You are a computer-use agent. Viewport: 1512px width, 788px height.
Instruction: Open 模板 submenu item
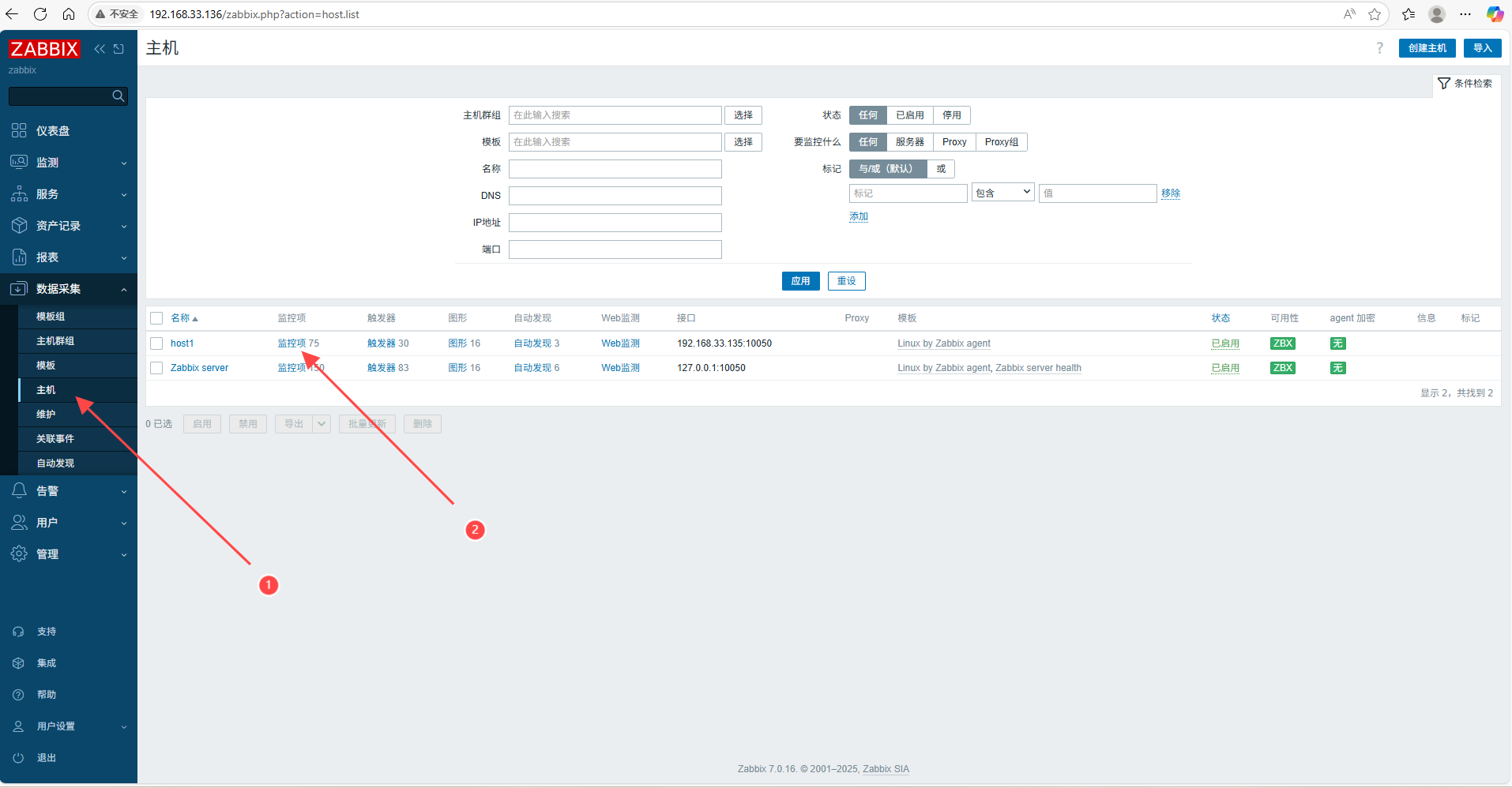(77, 366)
